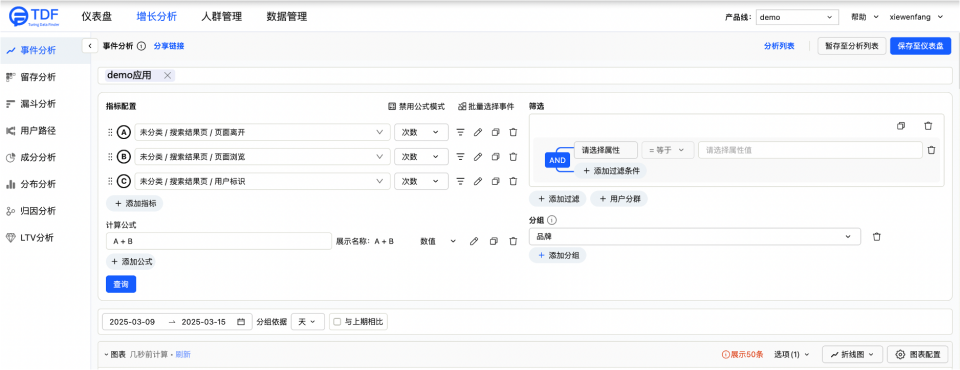The width and height of the screenshot is (960, 370).
Task: Open the 选项(1) dropdown
Action: point(791,354)
